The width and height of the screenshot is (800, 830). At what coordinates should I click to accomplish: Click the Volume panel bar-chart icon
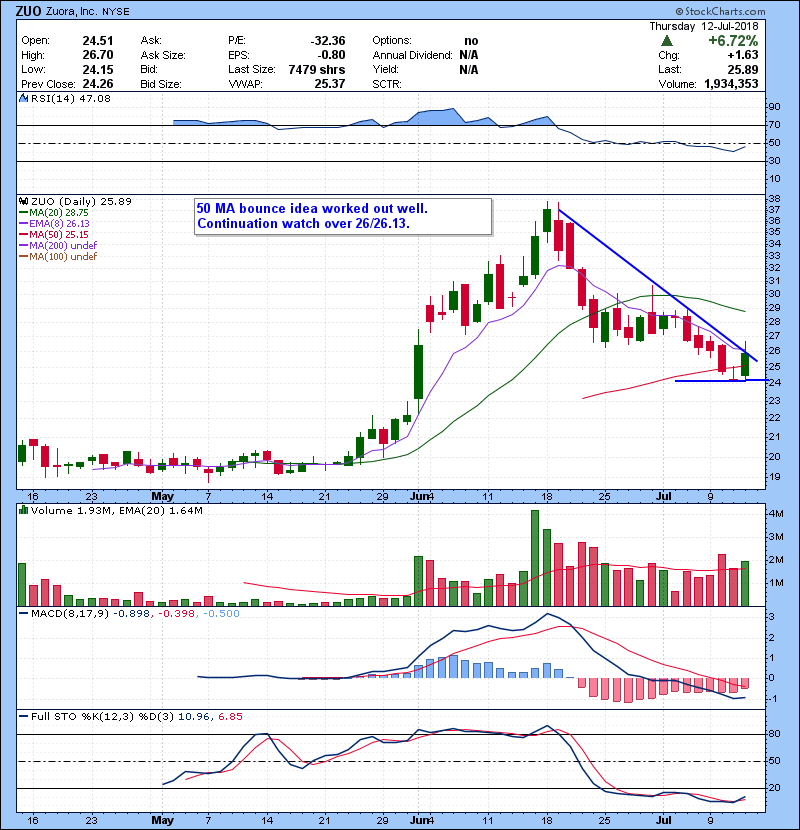(x=23, y=510)
